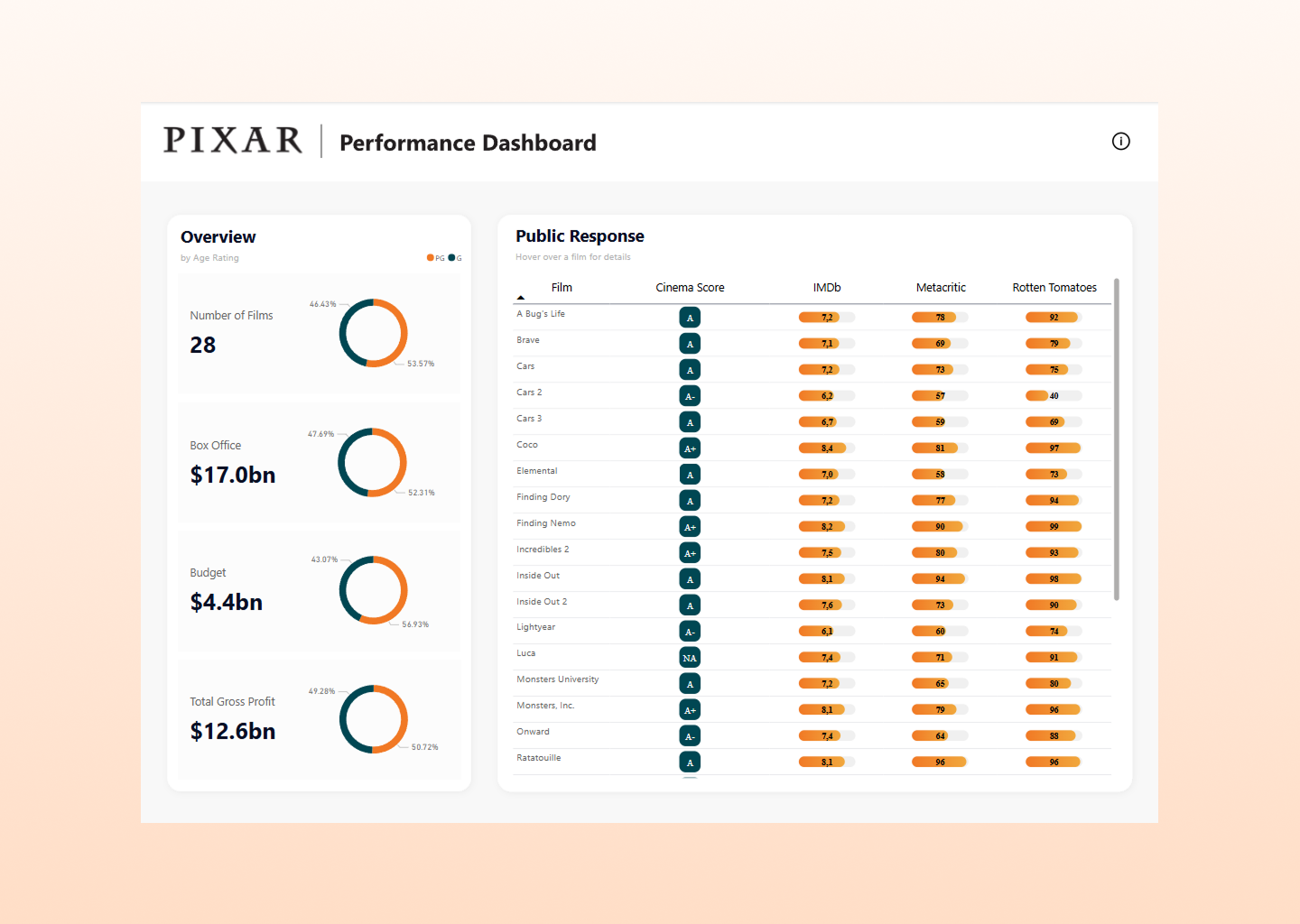The width and height of the screenshot is (1300, 924).
Task: Click Finding Nemo A+ score badge
Action: tap(690, 527)
